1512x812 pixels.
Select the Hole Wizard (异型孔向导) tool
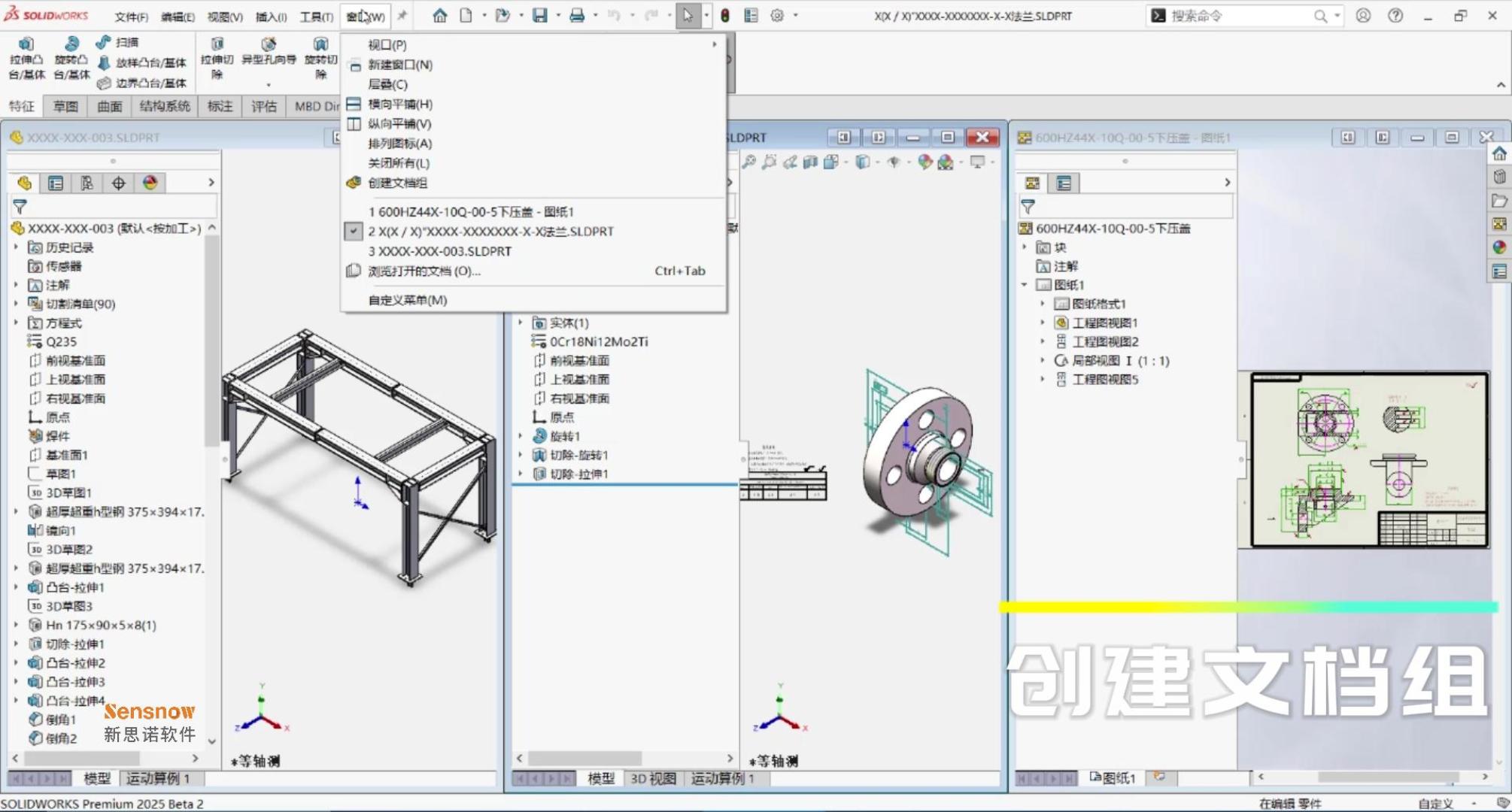point(269,45)
